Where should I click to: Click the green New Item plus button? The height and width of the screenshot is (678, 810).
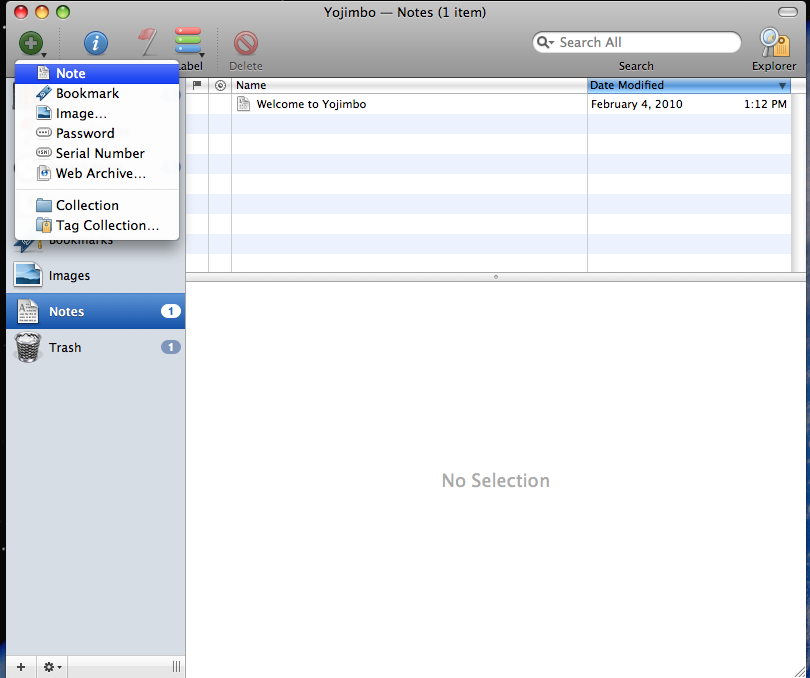(30, 43)
